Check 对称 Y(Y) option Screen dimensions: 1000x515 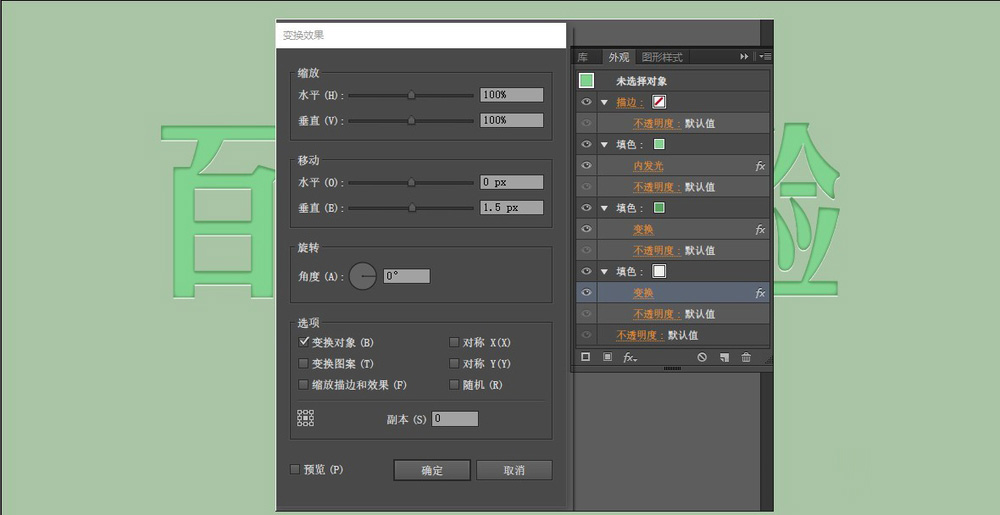(x=454, y=363)
